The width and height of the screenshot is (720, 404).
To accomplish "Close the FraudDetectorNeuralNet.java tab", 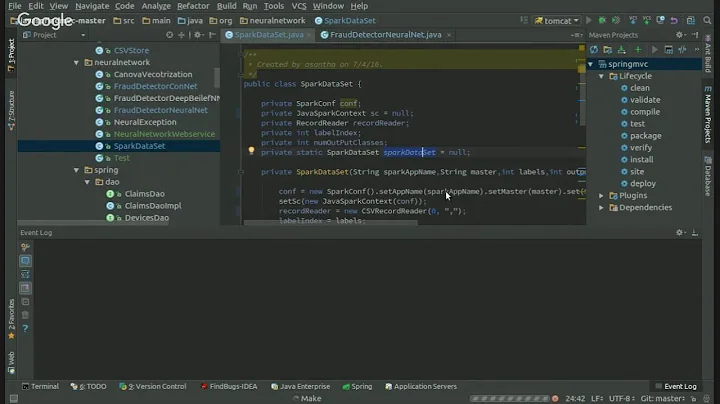I will click(x=449, y=35).
